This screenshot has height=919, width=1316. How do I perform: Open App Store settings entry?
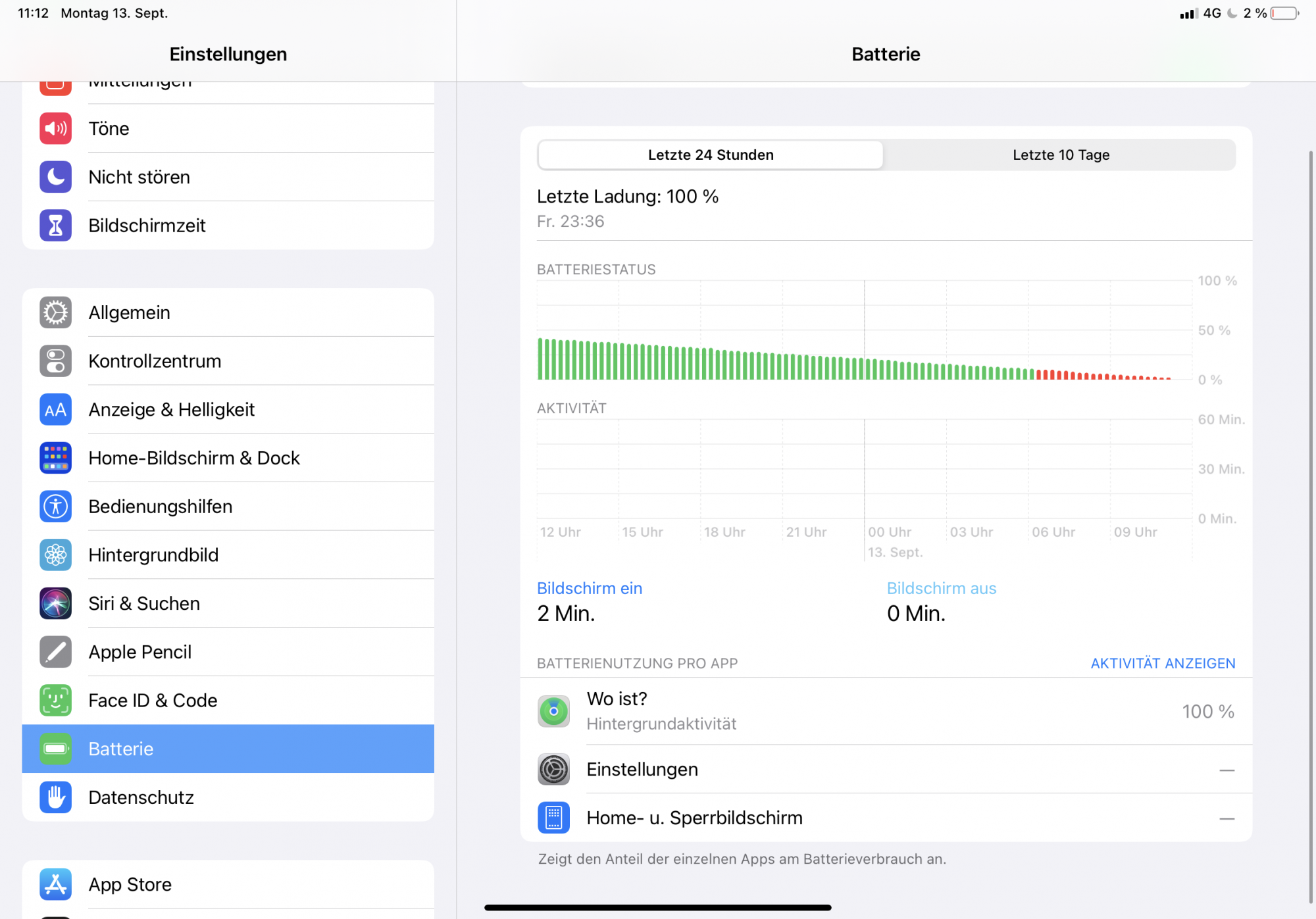130,884
